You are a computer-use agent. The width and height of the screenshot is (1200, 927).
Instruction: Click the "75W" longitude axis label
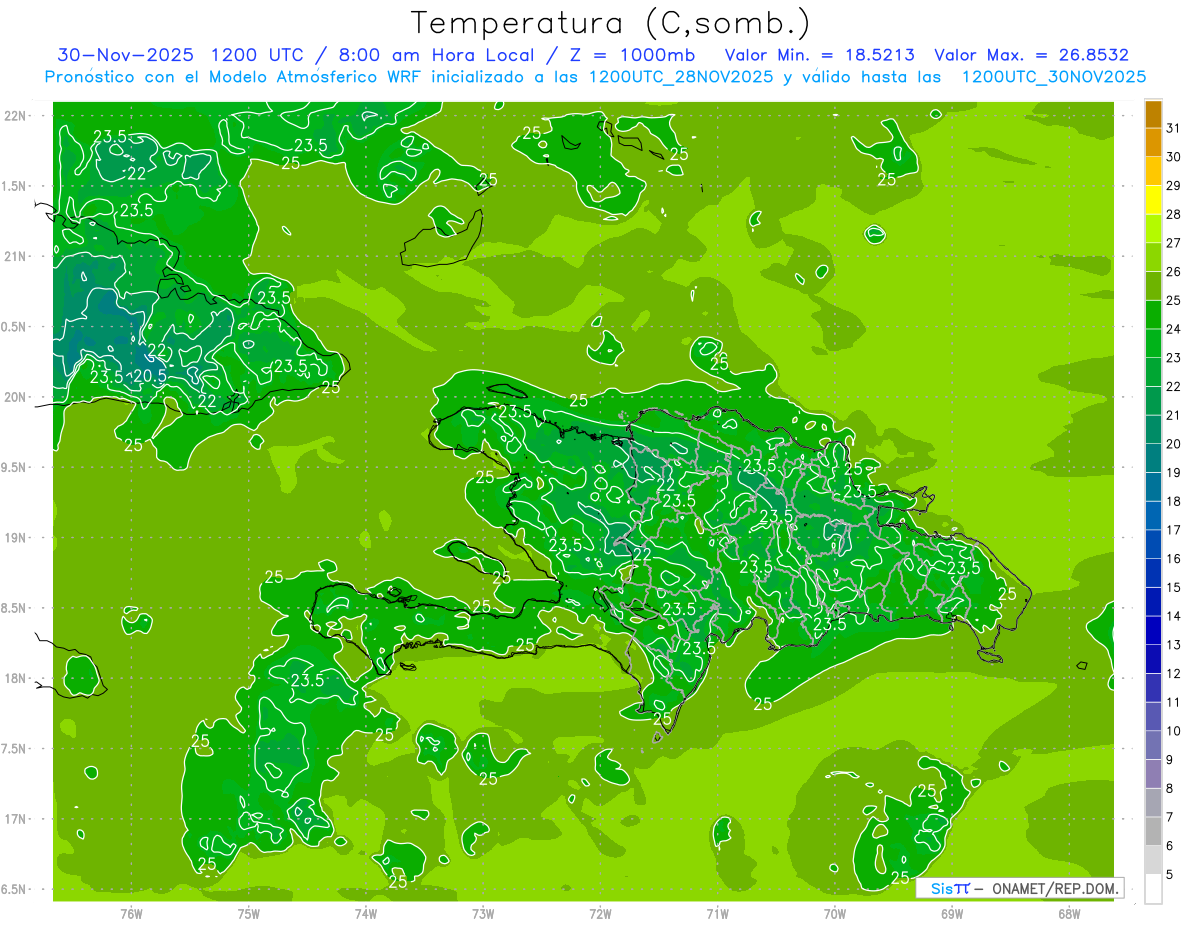[x=249, y=914]
